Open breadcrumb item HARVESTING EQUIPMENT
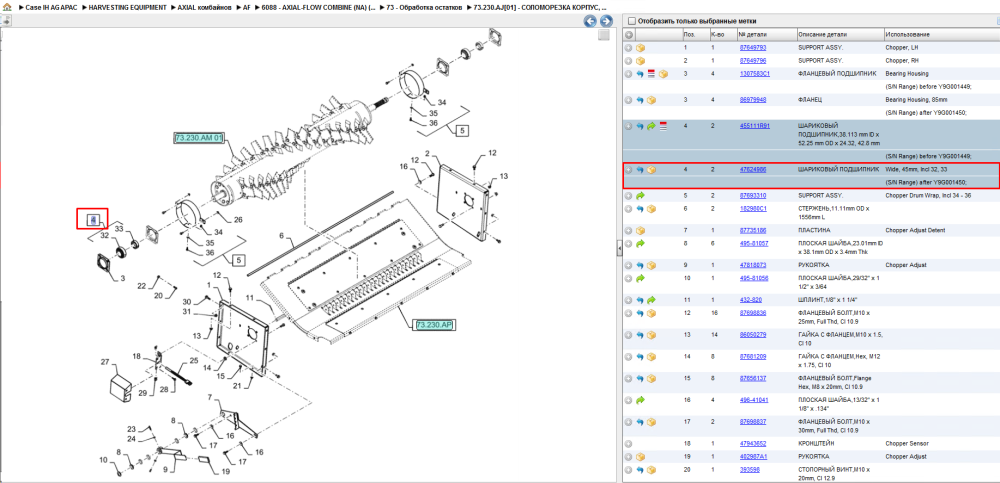The height and width of the screenshot is (483, 1000). 128,6
